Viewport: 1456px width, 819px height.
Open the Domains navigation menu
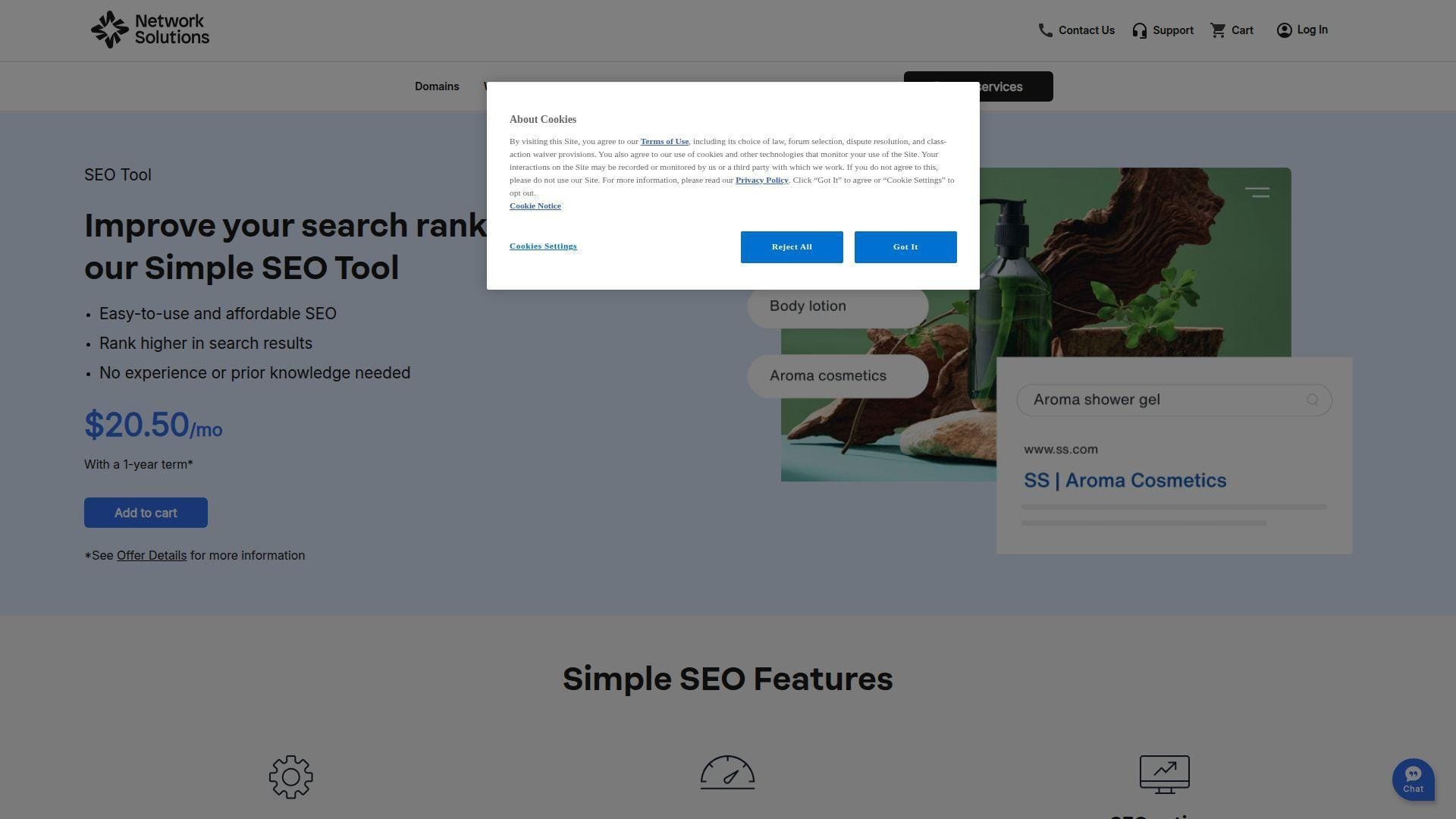tap(437, 86)
